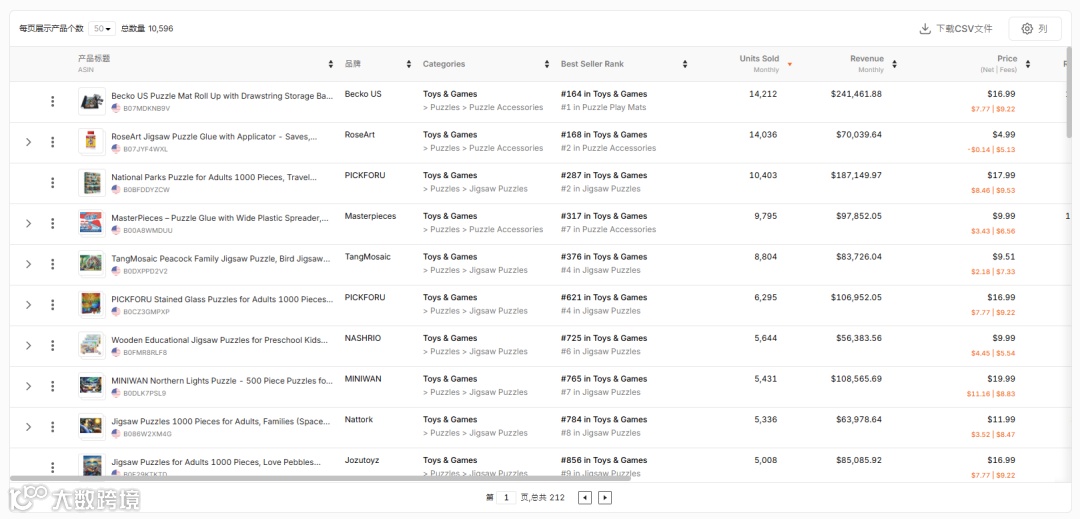Click price $9.51 in TangMosaic row
This screenshot has height=519, width=1080.
tap(1004, 257)
